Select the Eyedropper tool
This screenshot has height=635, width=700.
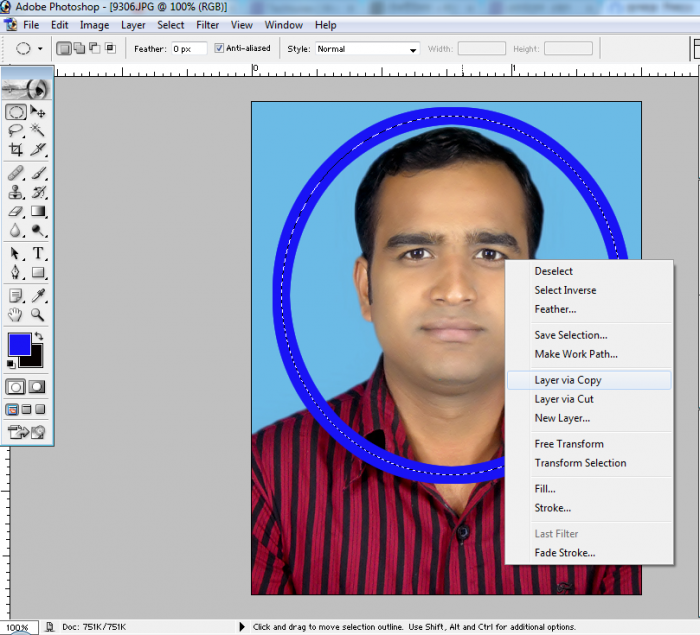(x=38, y=295)
